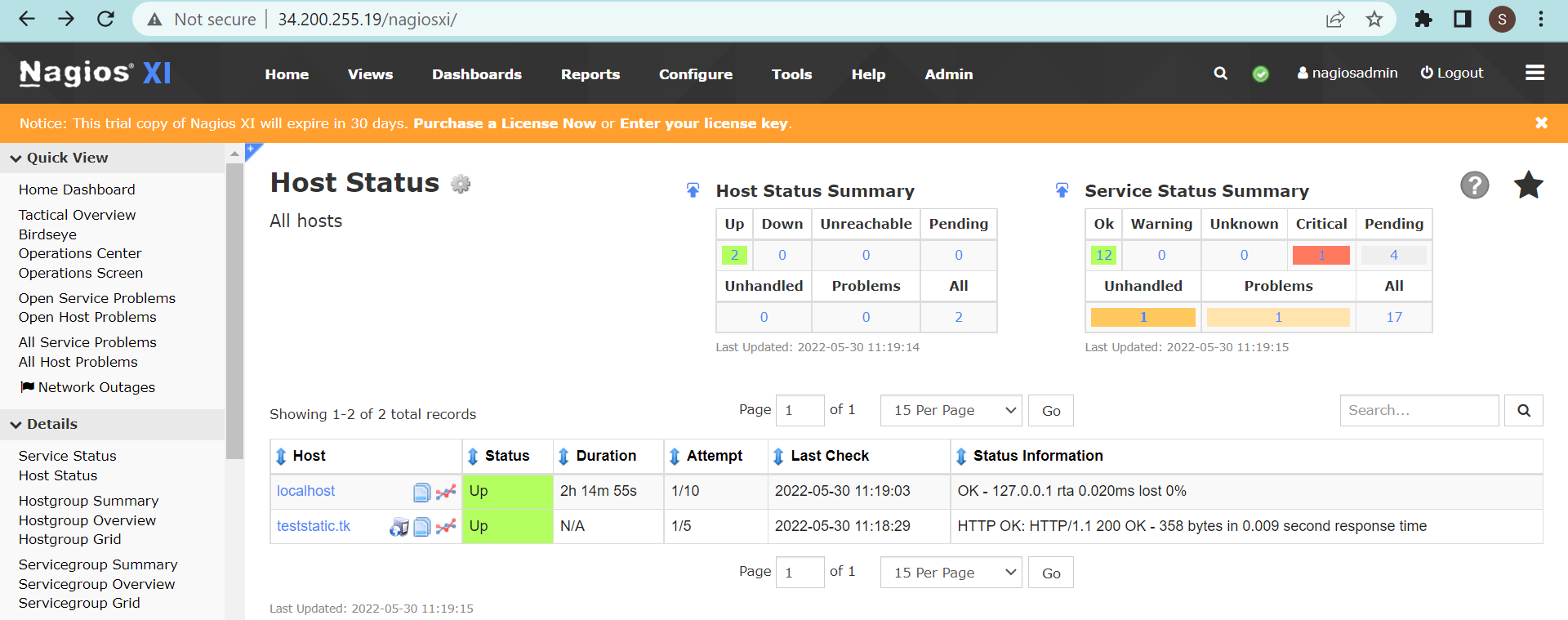Viewport: 1568px width, 620px height.
Task: Open the teststatic.tk host link
Action: pos(314,526)
